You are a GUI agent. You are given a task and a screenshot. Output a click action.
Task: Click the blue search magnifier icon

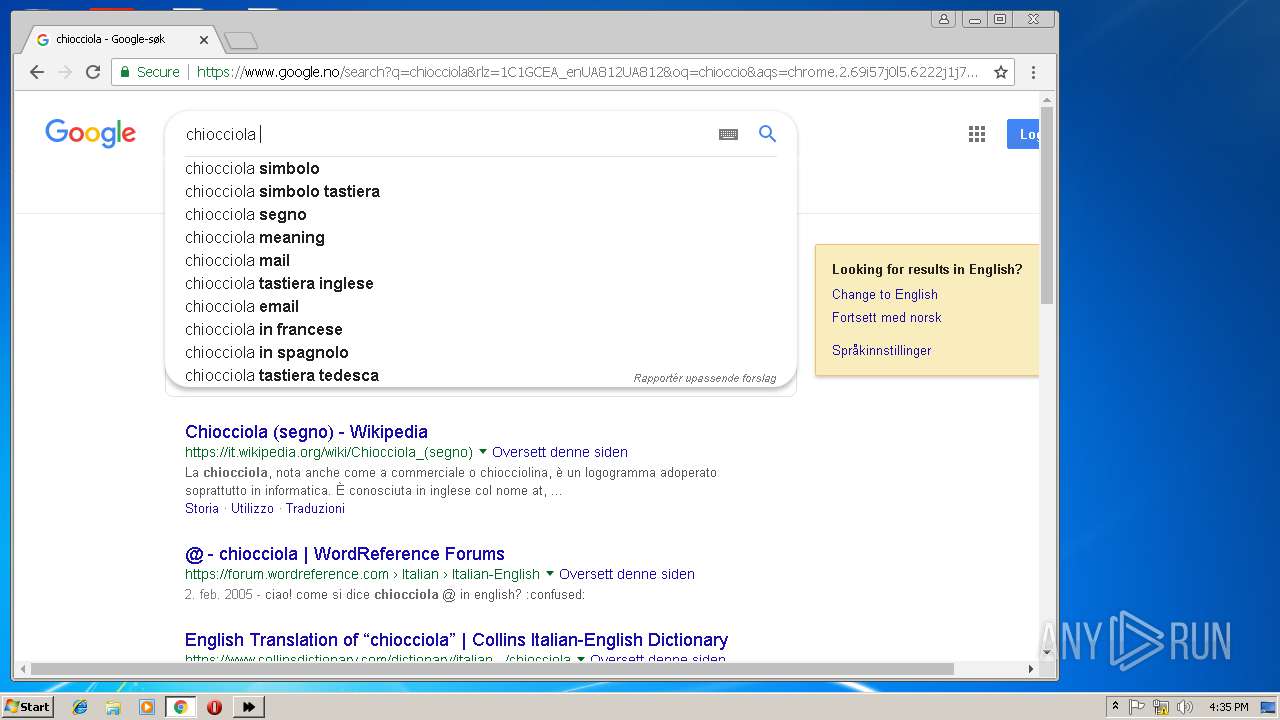click(x=767, y=134)
